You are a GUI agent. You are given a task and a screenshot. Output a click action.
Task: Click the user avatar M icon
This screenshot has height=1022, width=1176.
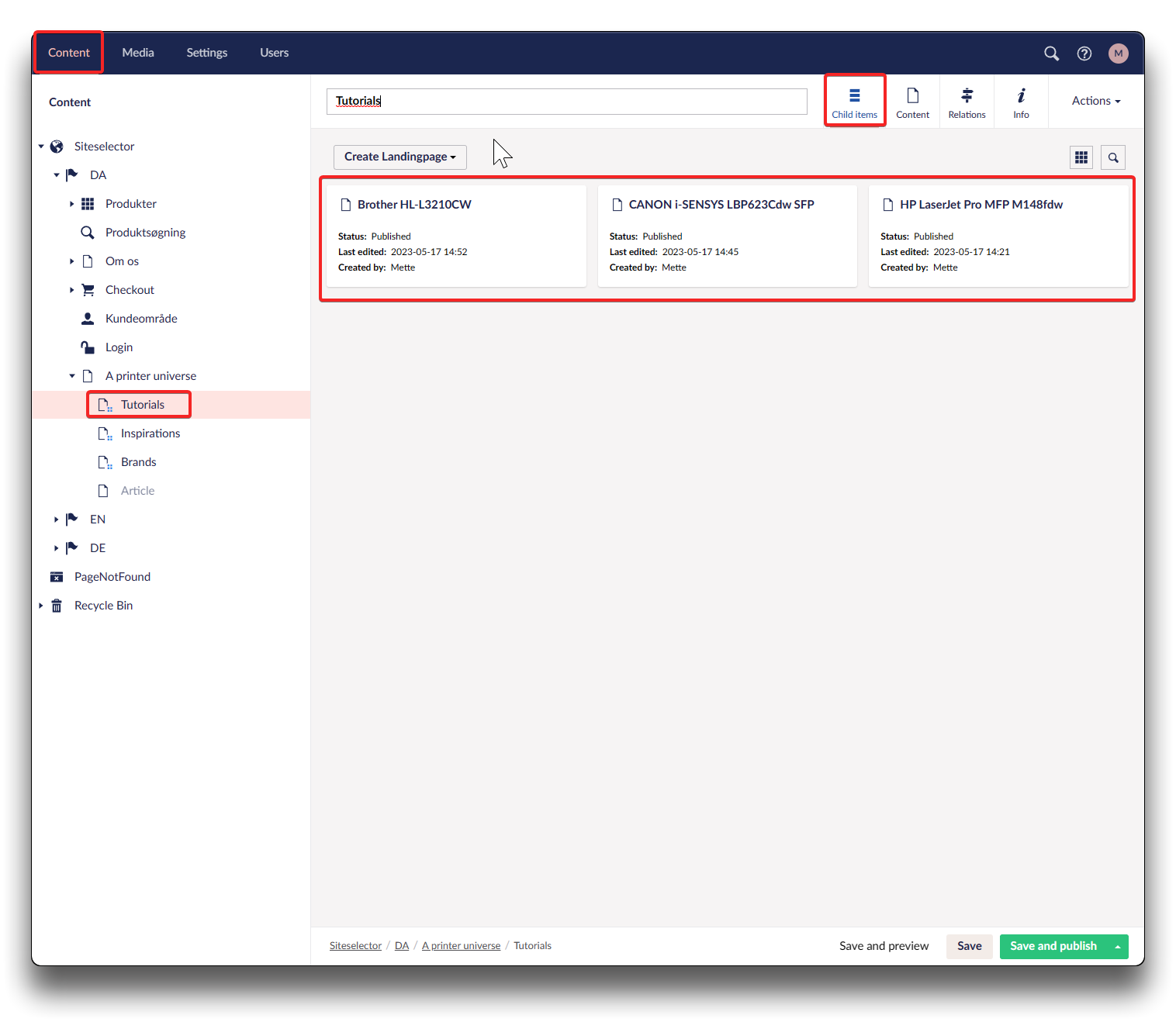[1118, 54]
